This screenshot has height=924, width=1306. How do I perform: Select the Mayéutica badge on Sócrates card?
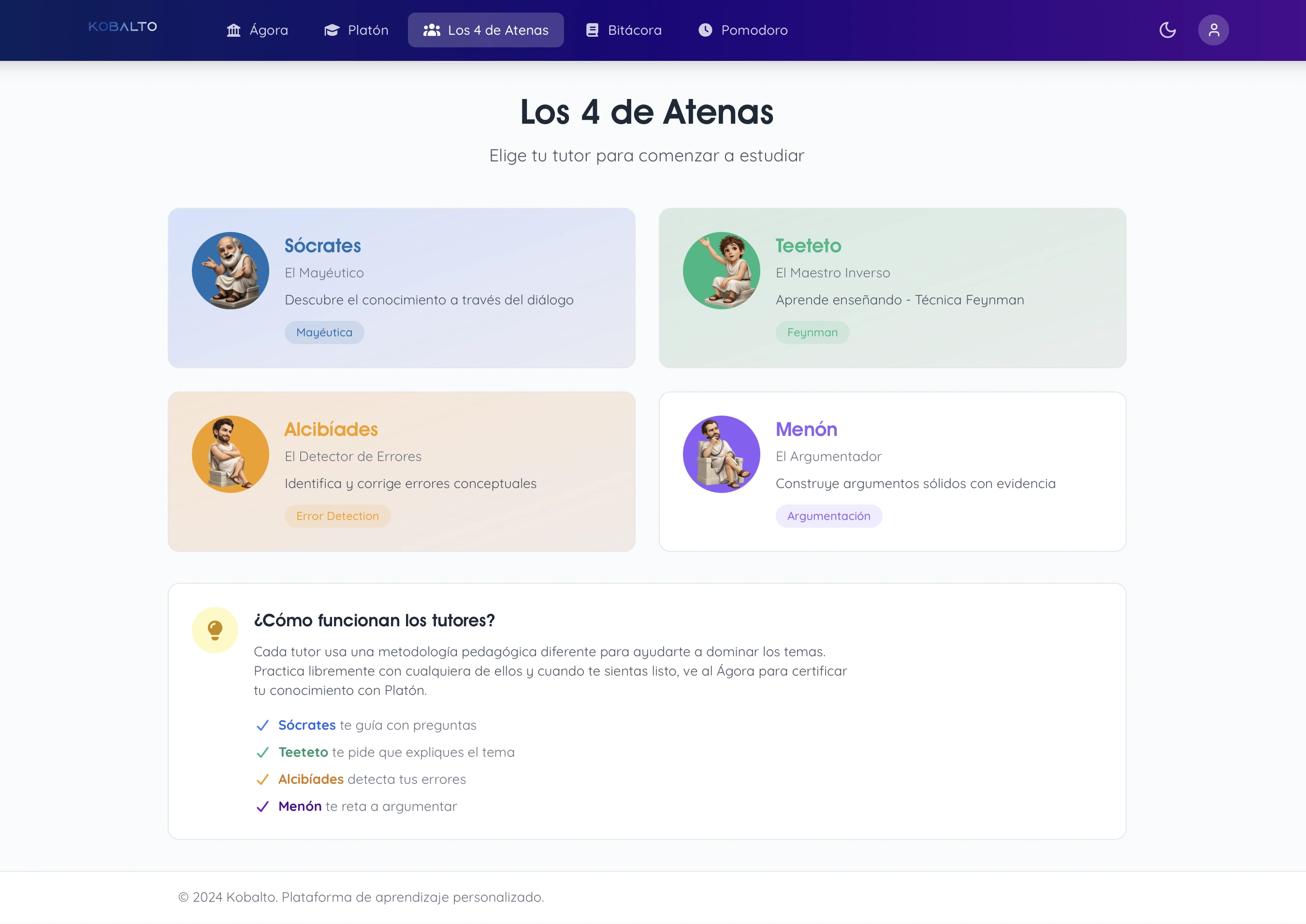[324, 332]
